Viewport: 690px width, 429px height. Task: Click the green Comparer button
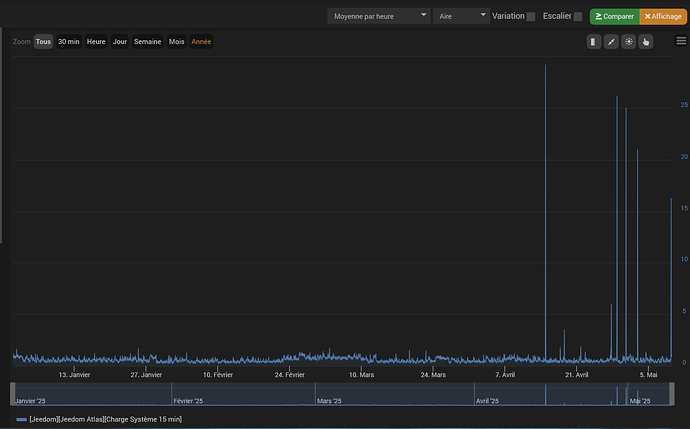click(614, 16)
